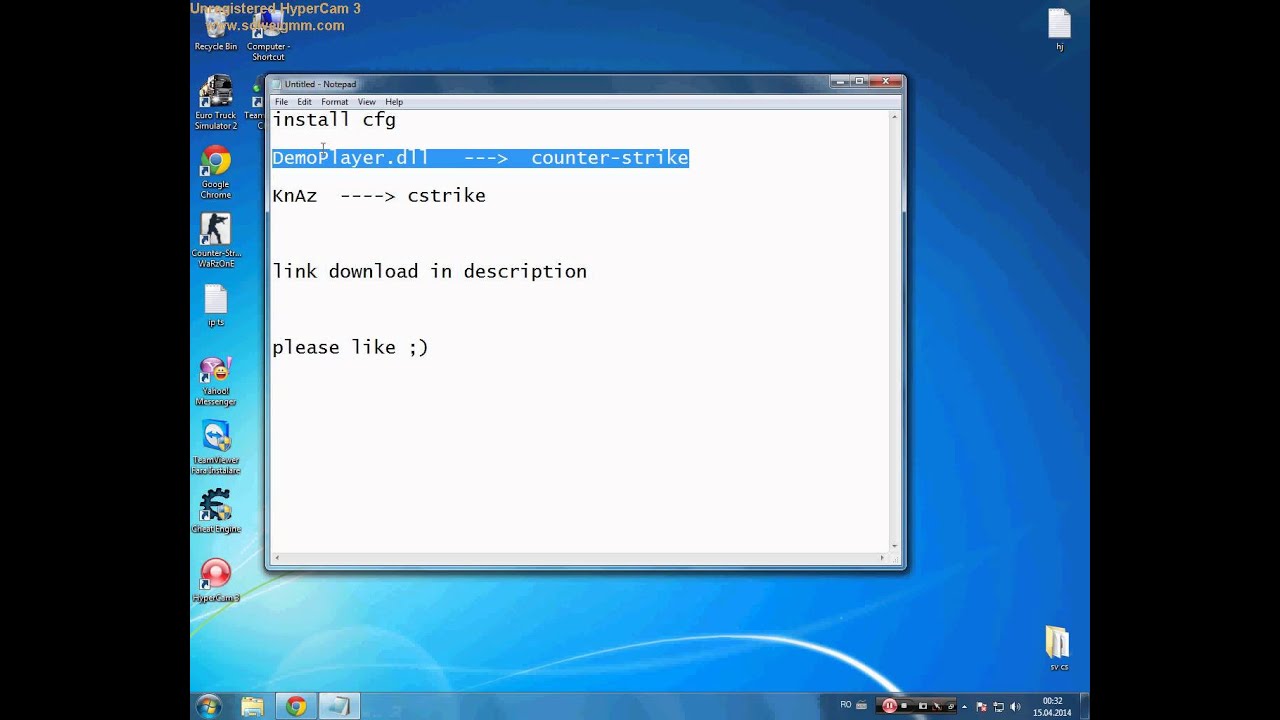Click the Notepad taskbar button

[x=339, y=706]
